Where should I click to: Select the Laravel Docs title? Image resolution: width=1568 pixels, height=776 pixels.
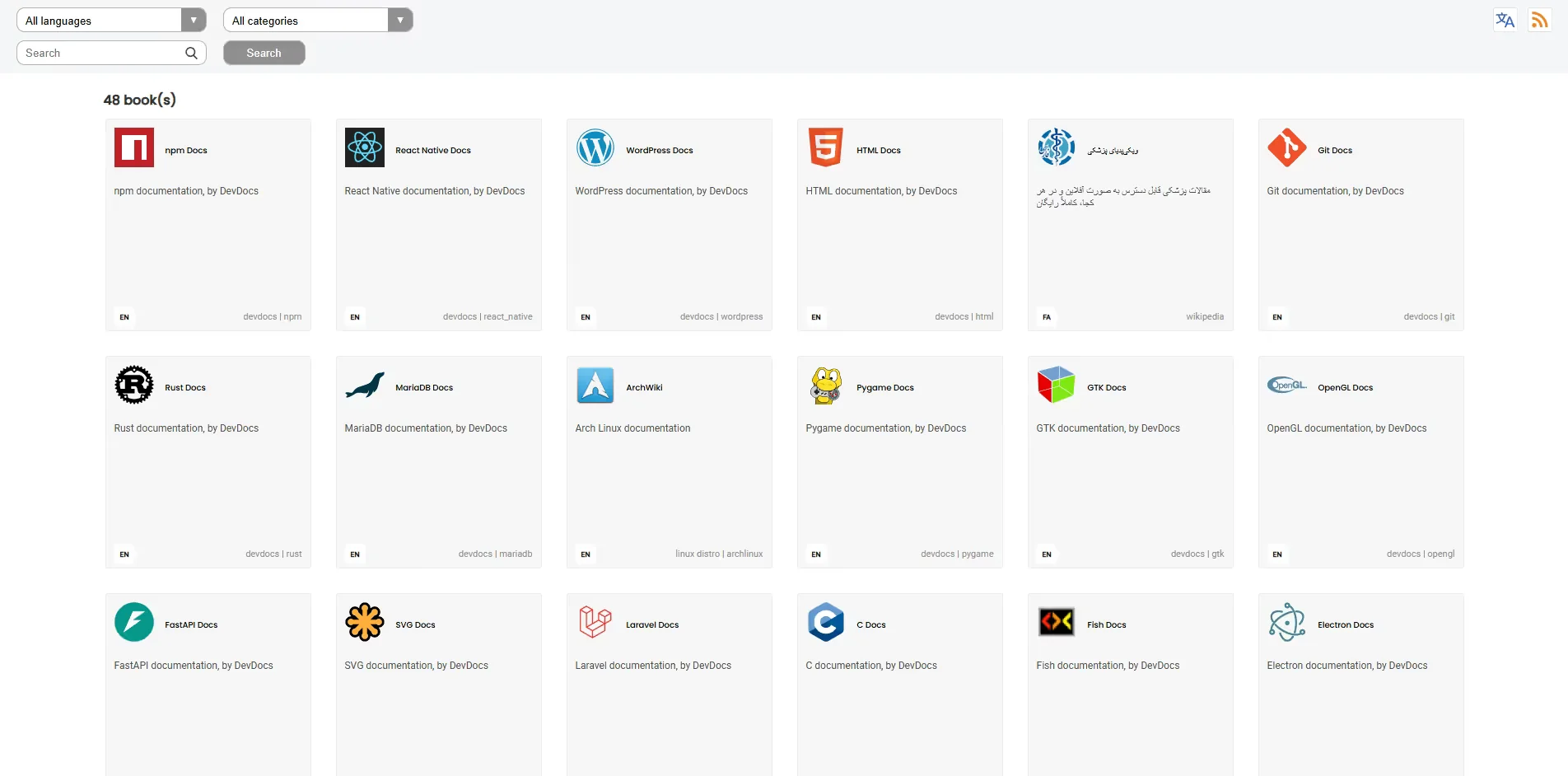(x=652, y=625)
